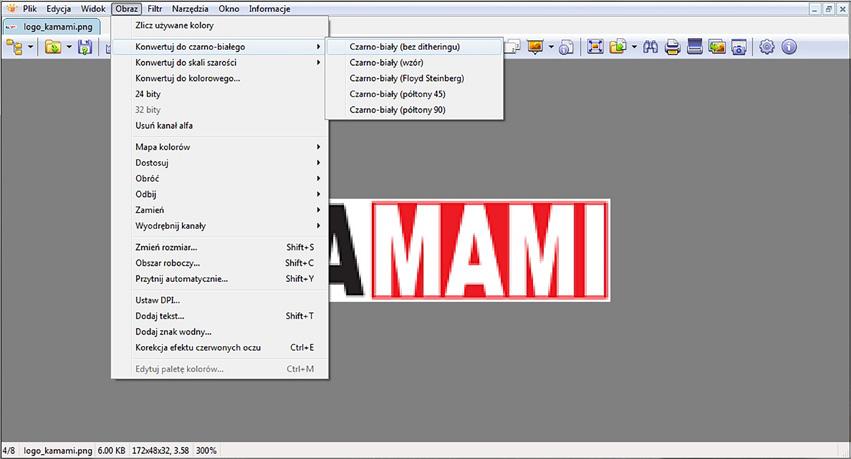This screenshot has height=459, width=851.
Task: Select 'Obszar roboczy...' entry
Action: (x=220, y=263)
